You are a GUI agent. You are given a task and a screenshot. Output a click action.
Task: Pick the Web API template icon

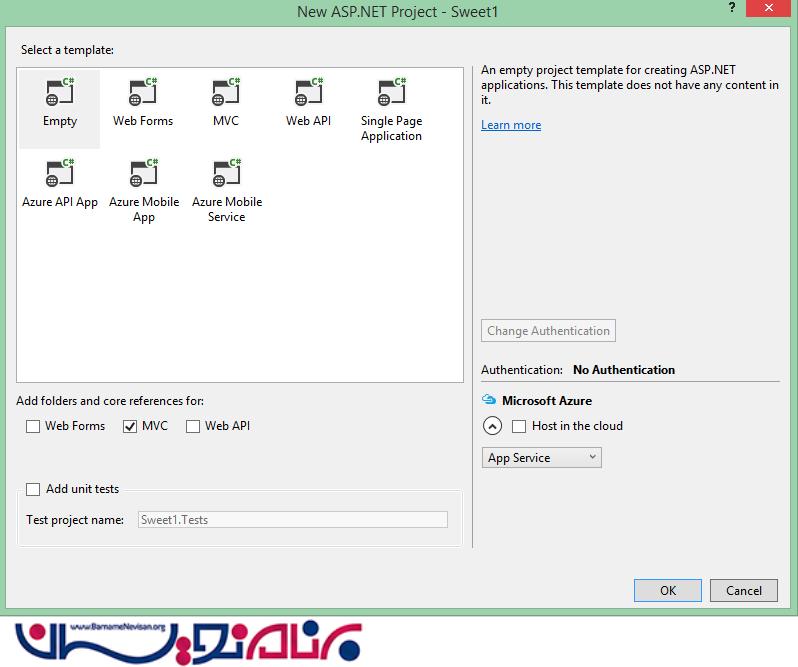(x=308, y=94)
